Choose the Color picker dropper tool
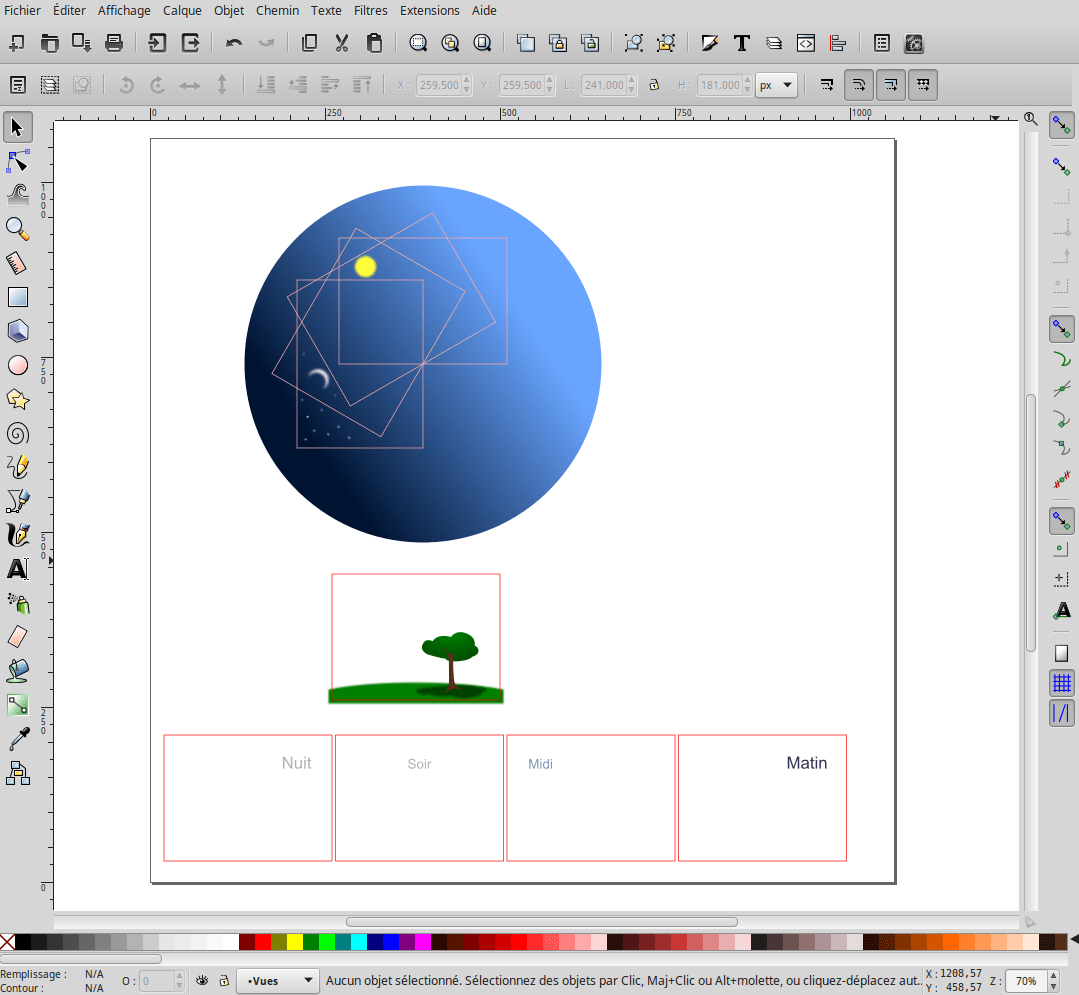 17,739
